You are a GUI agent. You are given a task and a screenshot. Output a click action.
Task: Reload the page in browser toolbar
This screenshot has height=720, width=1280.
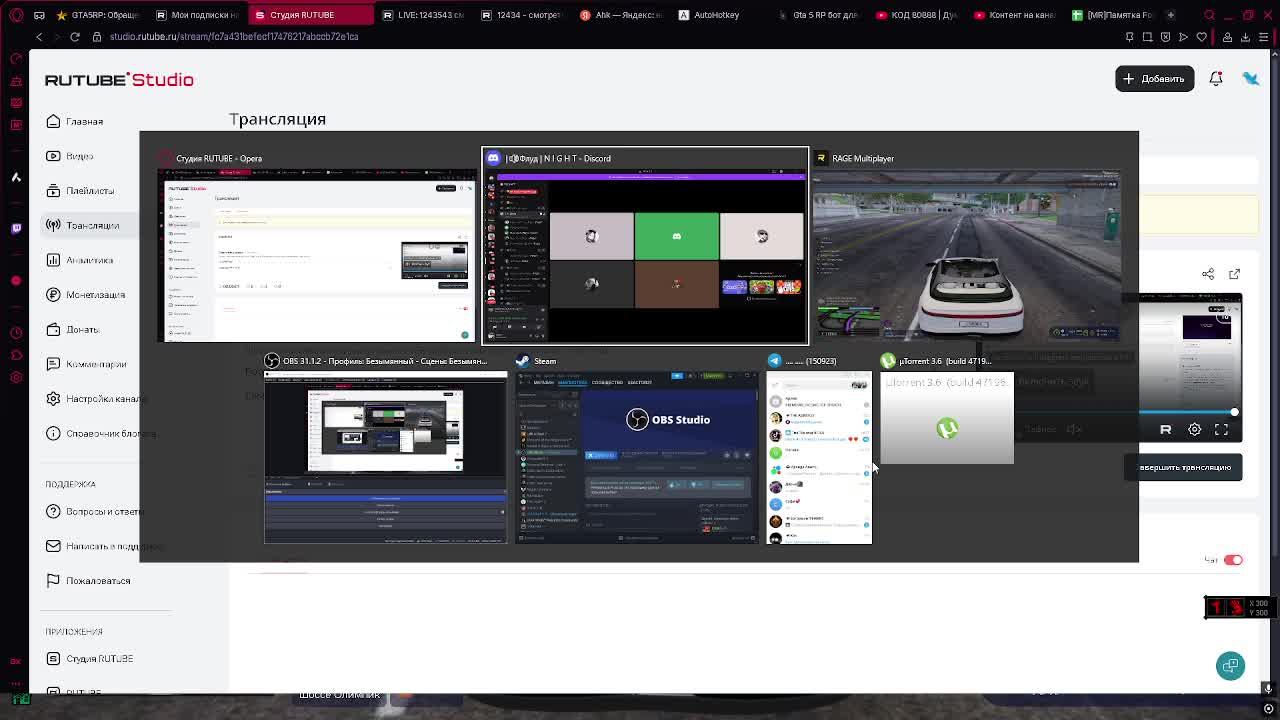click(75, 37)
